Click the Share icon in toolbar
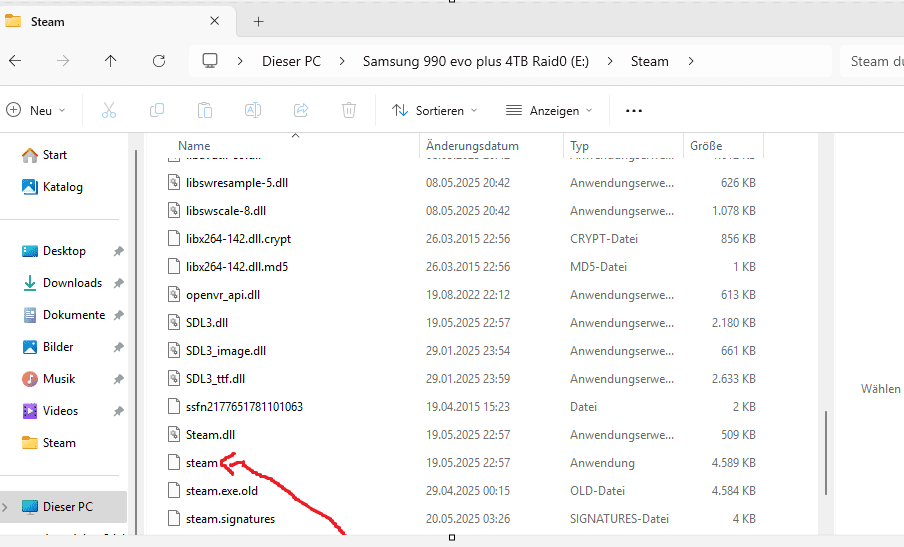The height and width of the screenshot is (547, 904). [x=301, y=110]
